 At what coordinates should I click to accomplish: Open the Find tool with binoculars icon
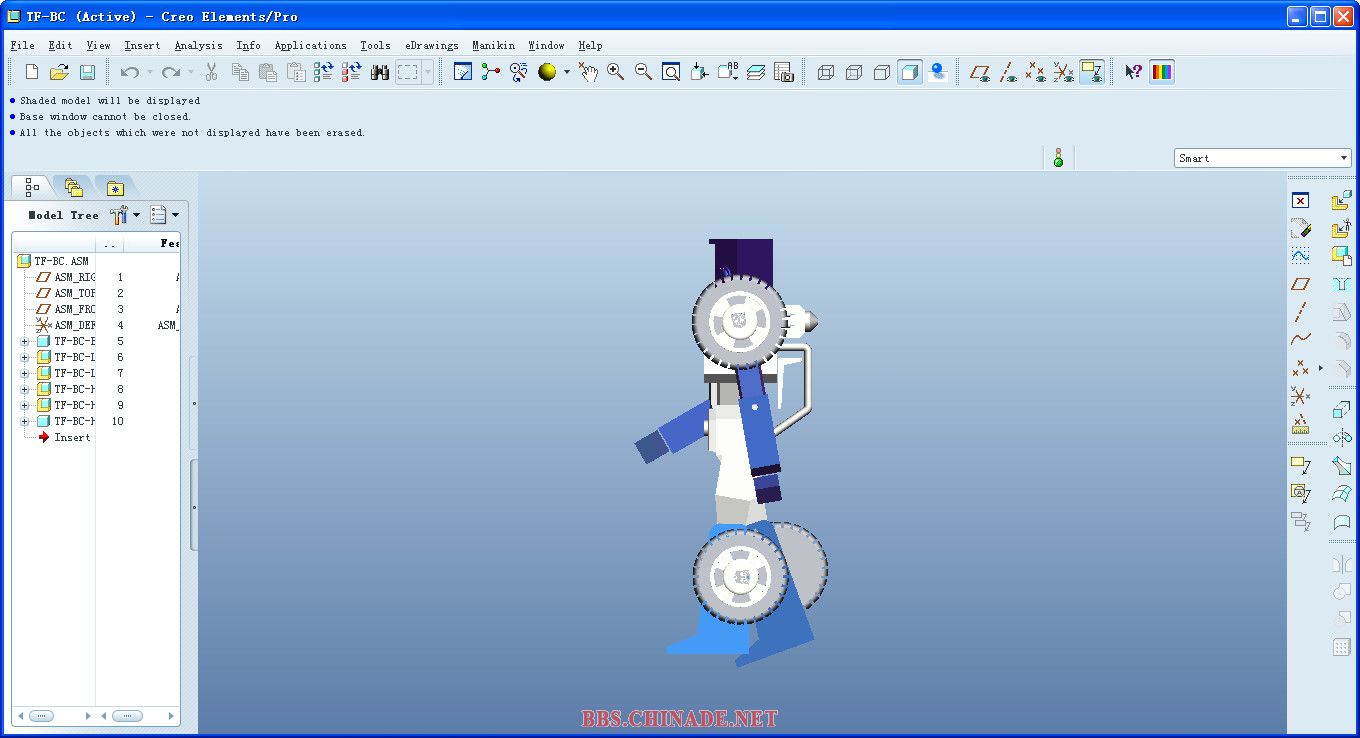pos(380,72)
